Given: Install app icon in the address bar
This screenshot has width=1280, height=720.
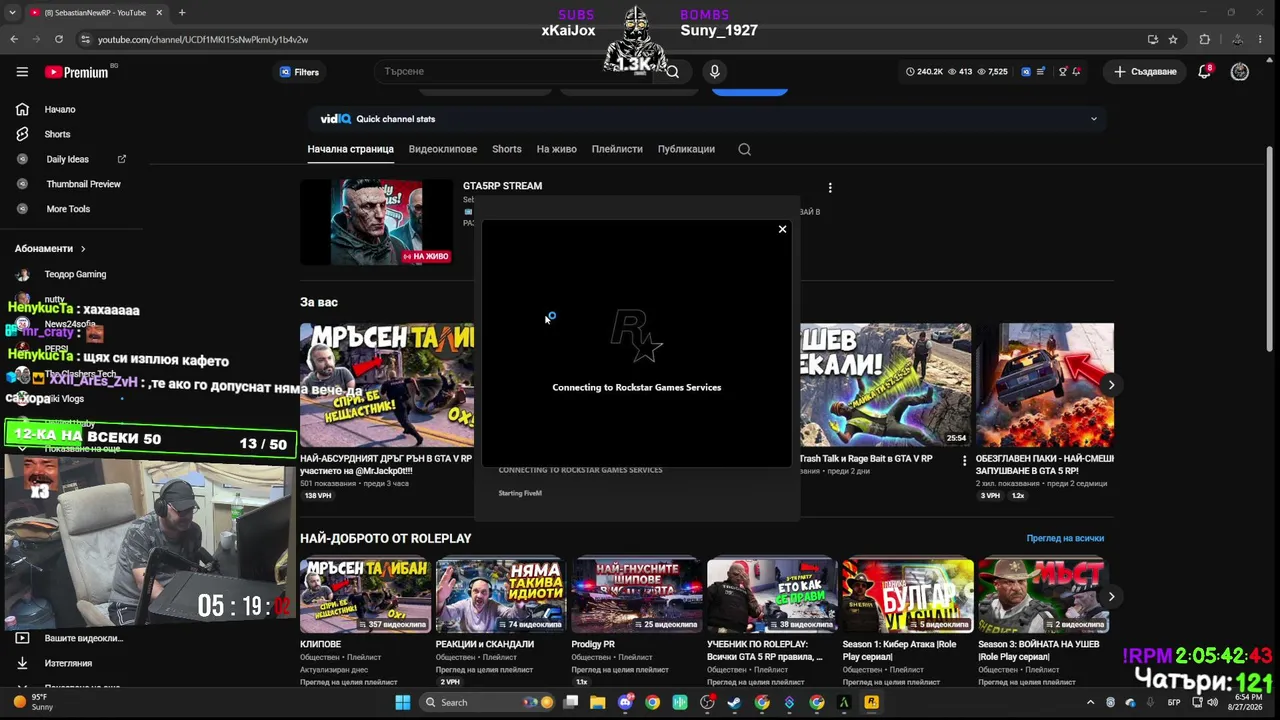Looking at the screenshot, I should (1153, 39).
